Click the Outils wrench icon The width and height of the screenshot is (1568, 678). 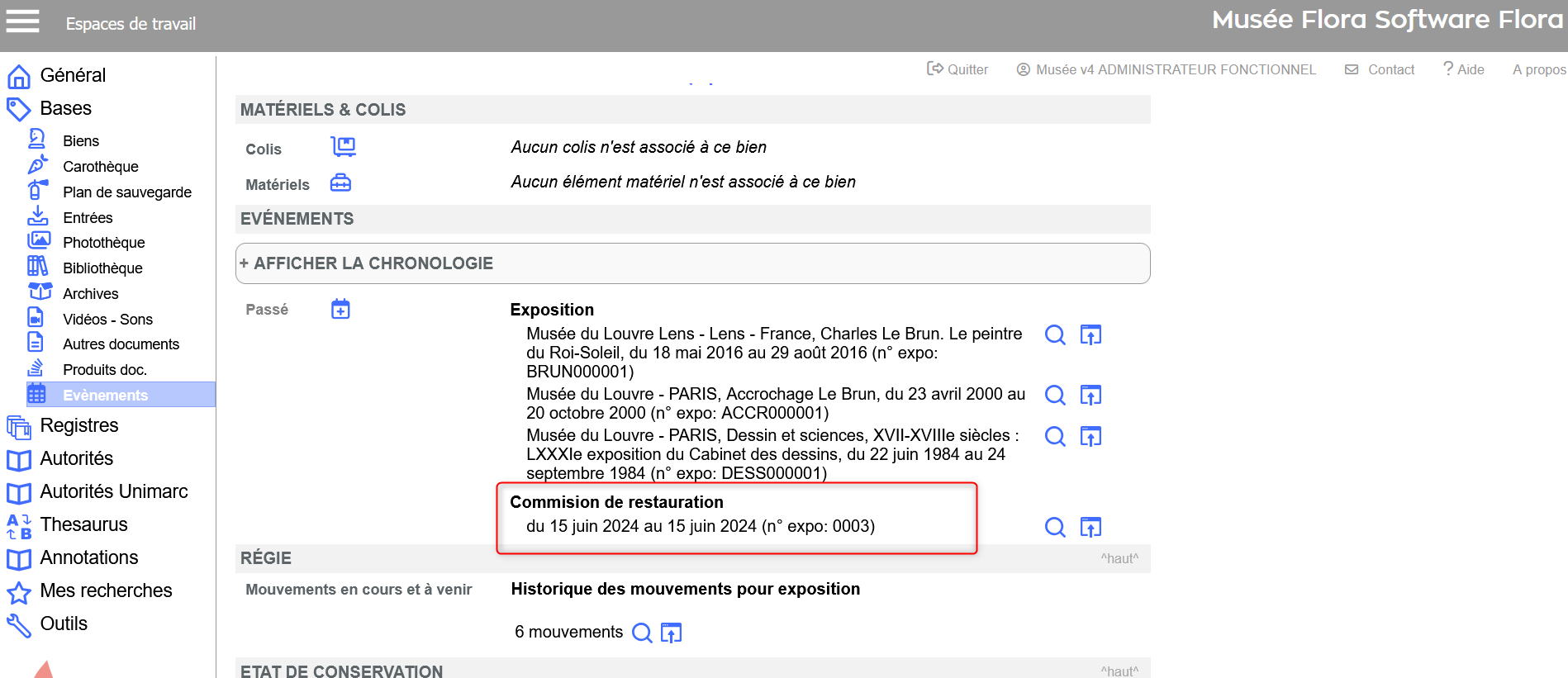coord(19,625)
